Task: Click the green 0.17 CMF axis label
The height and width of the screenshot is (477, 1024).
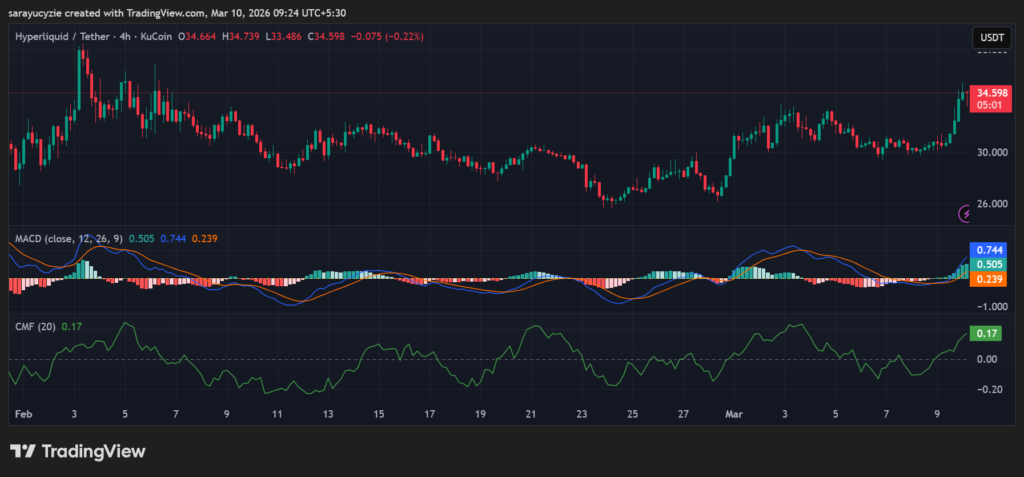Action: point(985,333)
